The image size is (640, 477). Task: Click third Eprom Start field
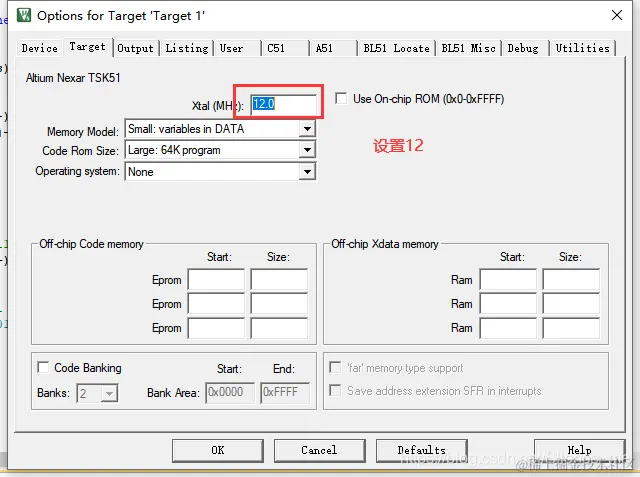[x=216, y=328]
